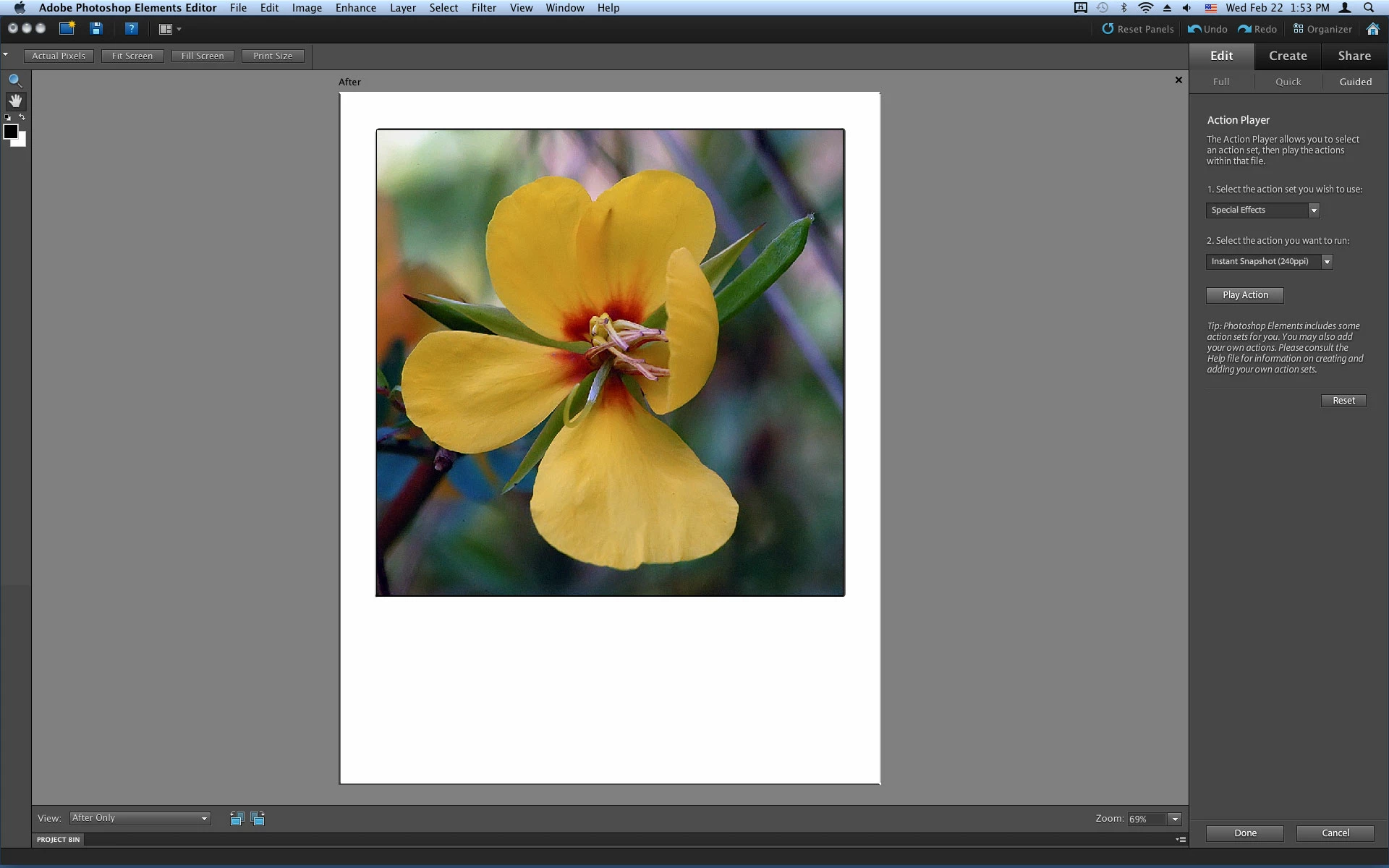Swap foreground and background colors
This screenshot has height=868, width=1389.
[22, 117]
